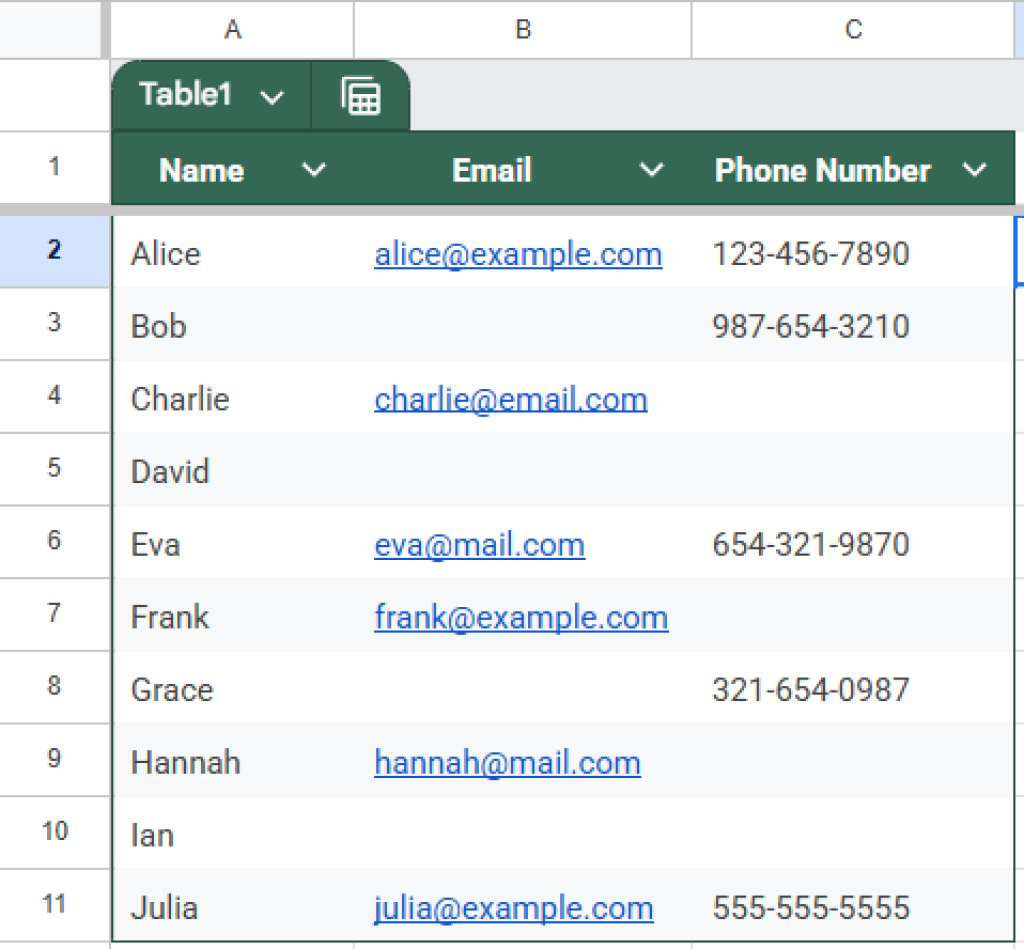Open the Table1 name menu
1024x949 pixels.
point(270,95)
